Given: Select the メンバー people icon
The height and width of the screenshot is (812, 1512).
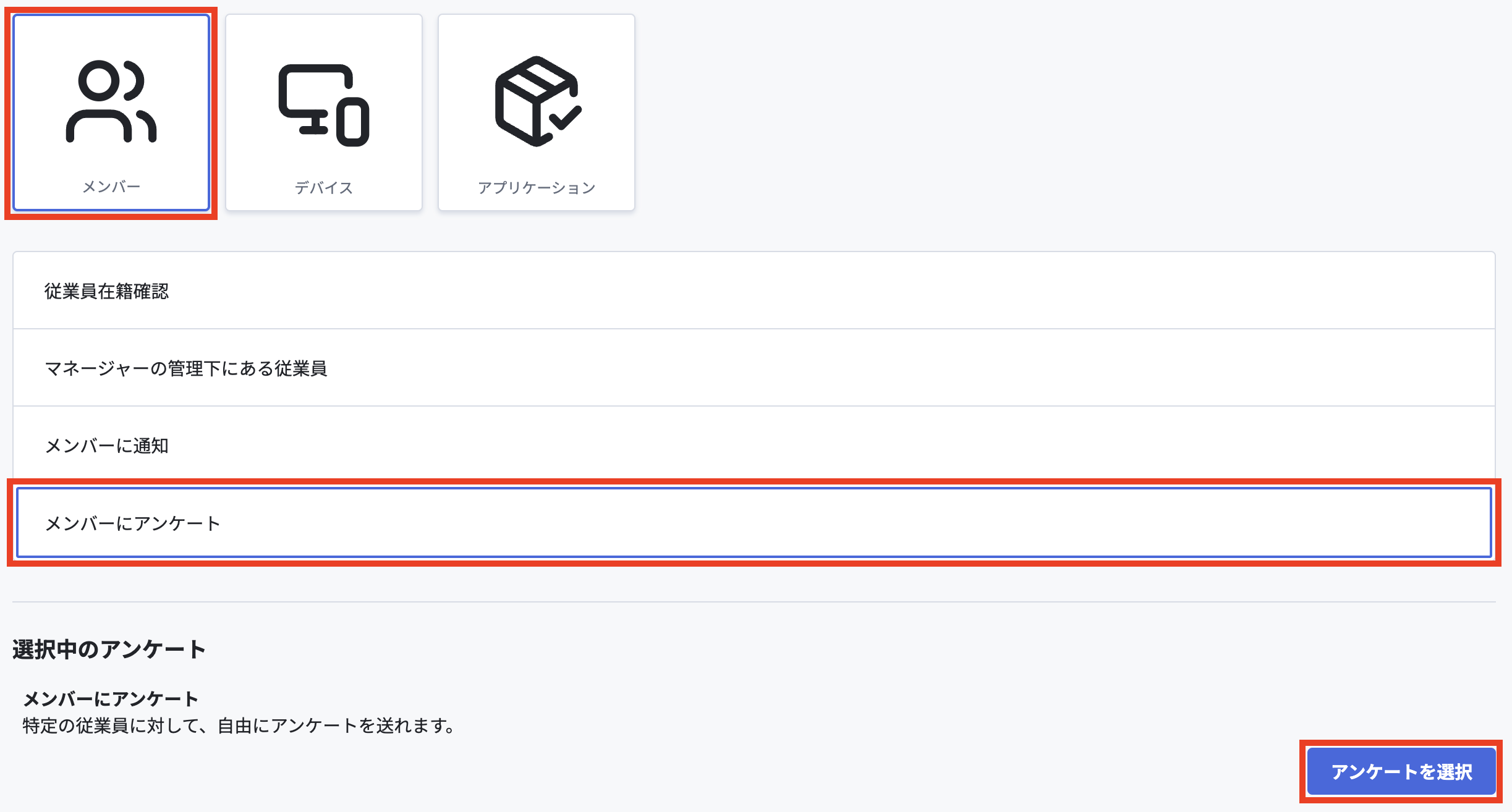Looking at the screenshot, I should coord(111,101).
